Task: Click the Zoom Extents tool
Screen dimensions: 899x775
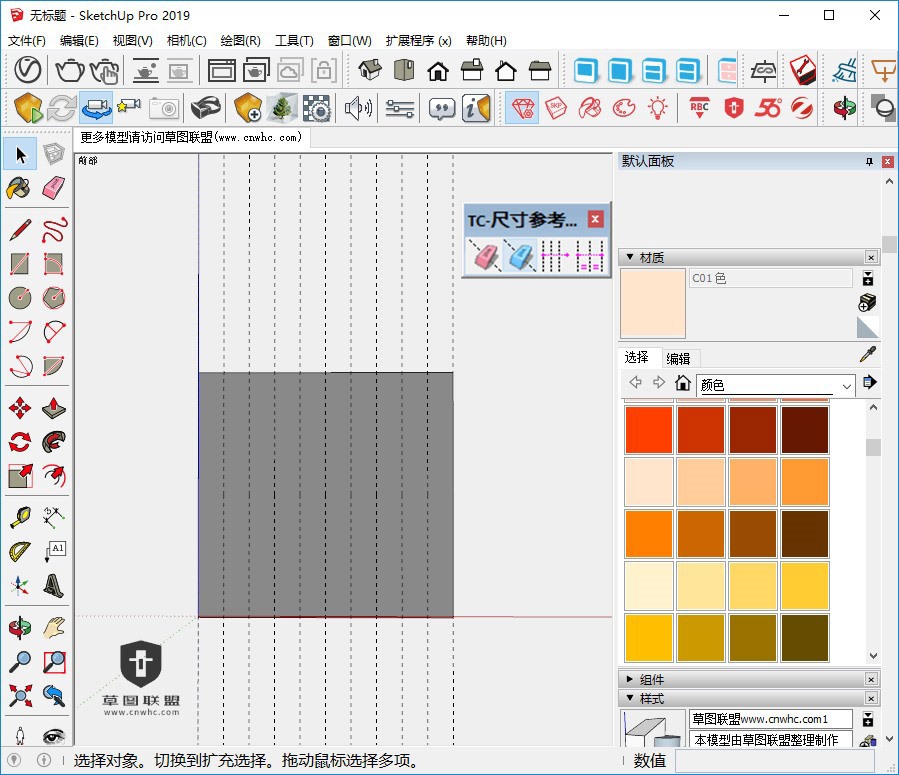Action: pyautogui.click(x=19, y=694)
